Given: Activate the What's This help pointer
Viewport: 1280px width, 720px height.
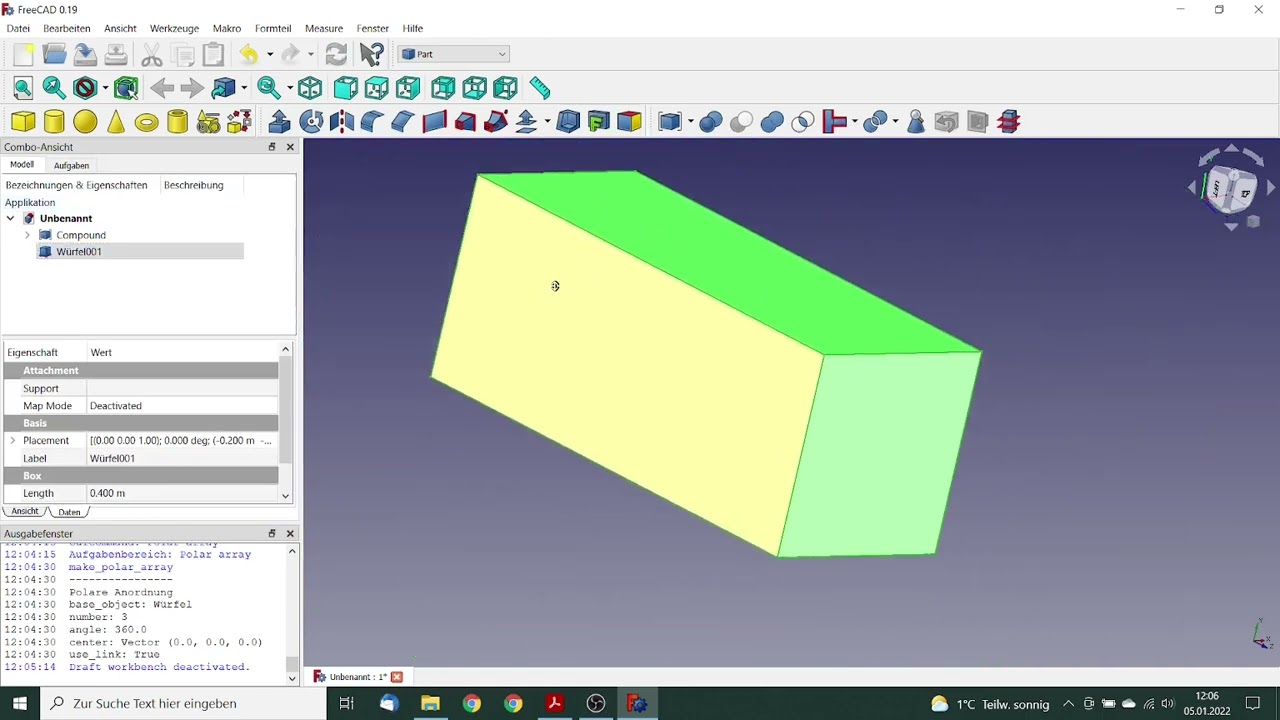Looking at the screenshot, I should coord(371,54).
